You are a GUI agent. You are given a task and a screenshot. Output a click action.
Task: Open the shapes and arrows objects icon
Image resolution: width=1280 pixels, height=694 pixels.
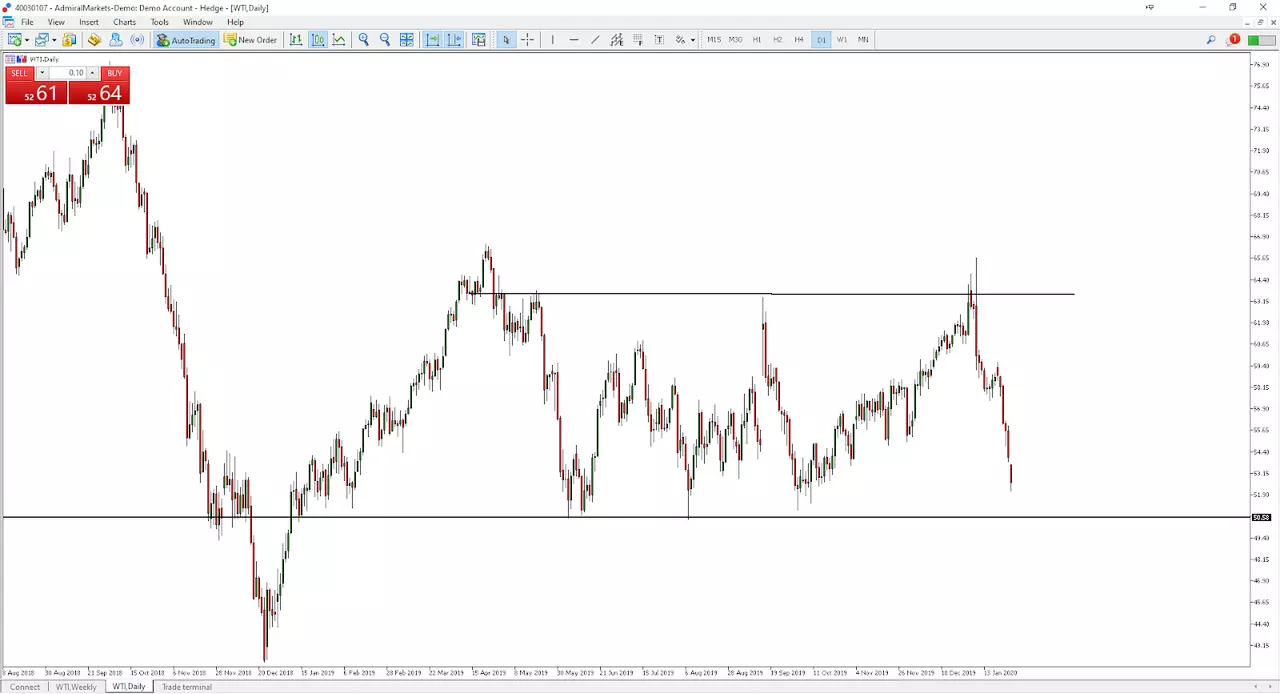coord(680,40)
